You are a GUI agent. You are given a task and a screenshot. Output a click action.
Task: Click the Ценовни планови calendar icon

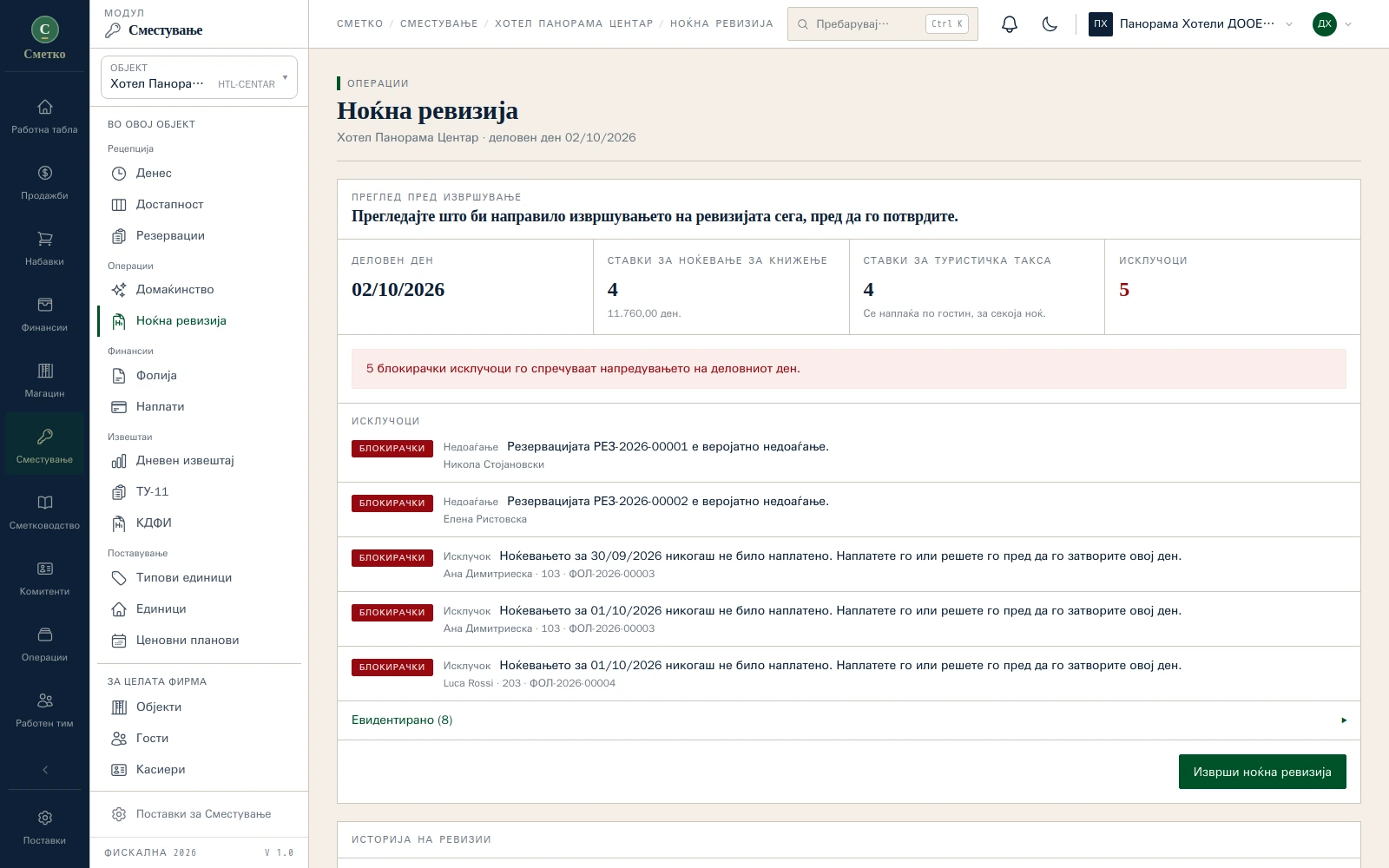pyautogui.click(x=119, y=641)
